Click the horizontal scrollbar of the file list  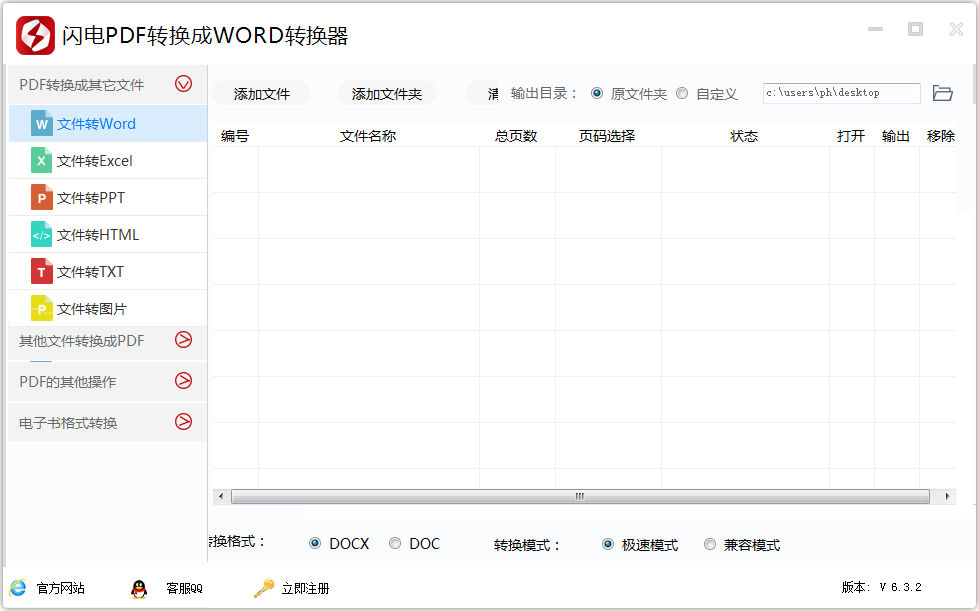(x=578, y=496)
